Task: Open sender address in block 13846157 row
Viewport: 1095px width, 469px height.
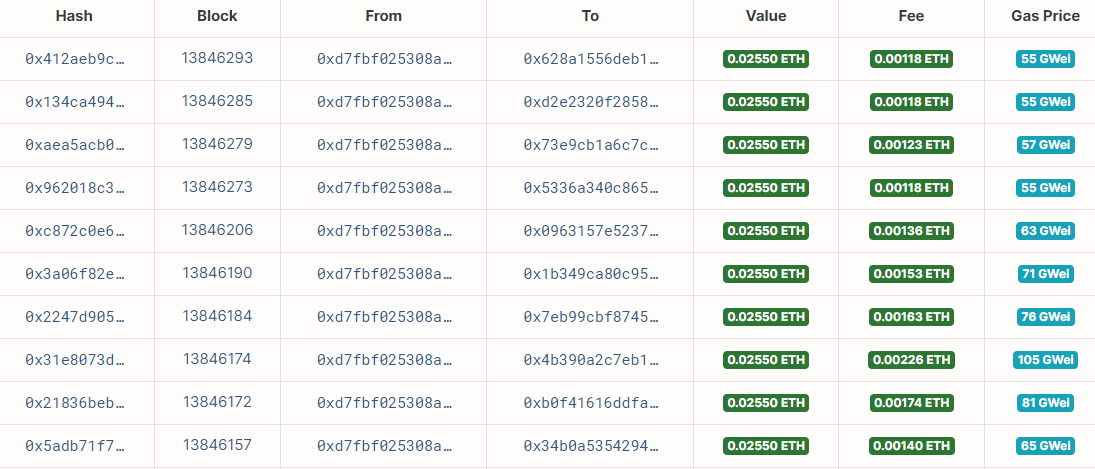Action: [385, 446]
